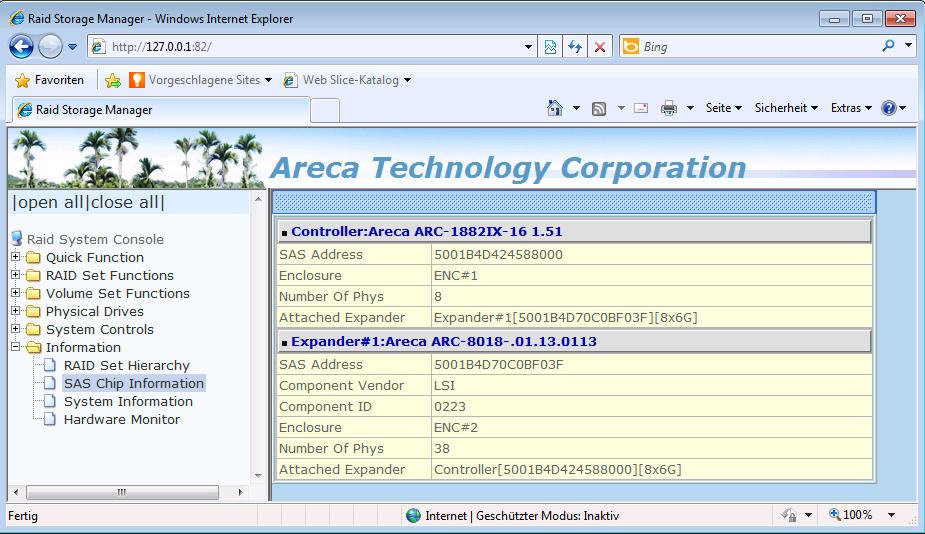The width and height of the screenshot is (925, 534).
Task: Click the address bar showing 127.0.0.1:82
Action: [306, 47]
